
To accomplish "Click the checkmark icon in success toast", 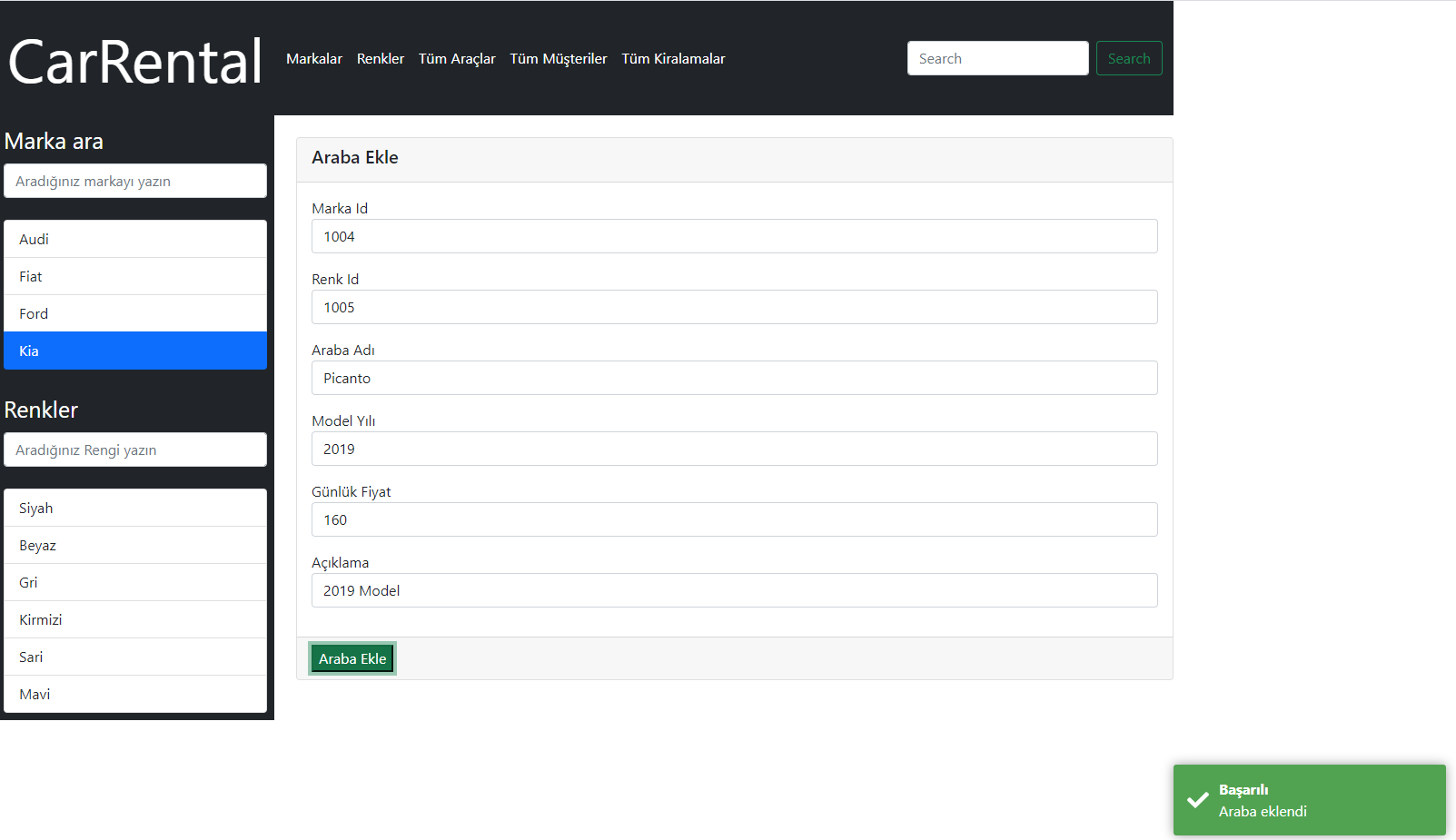I will pos(1195,800).
